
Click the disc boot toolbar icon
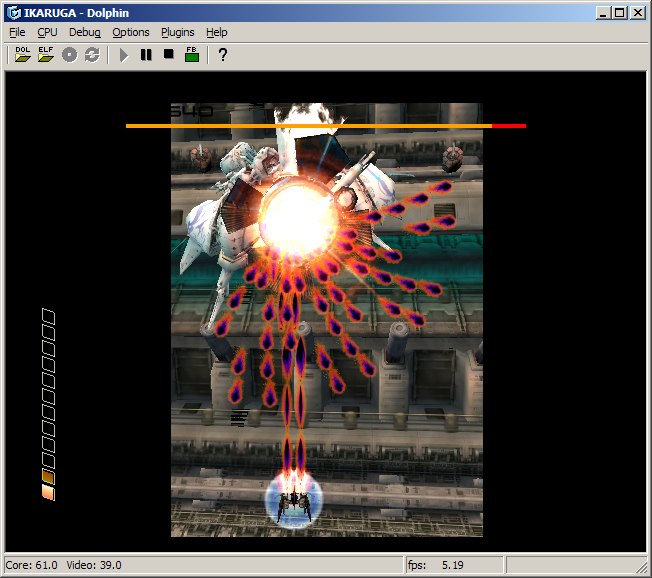(x=69, y=55)
